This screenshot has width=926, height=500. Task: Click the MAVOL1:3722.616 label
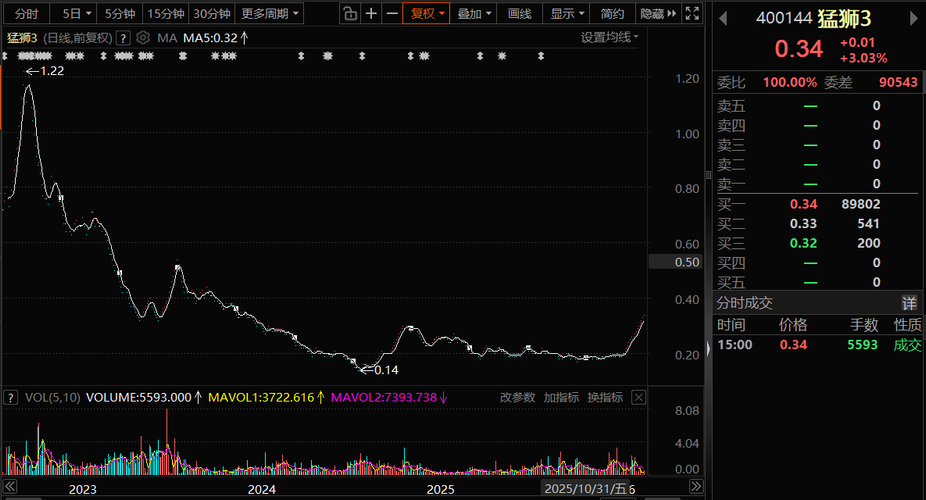[x=266, y=398]
